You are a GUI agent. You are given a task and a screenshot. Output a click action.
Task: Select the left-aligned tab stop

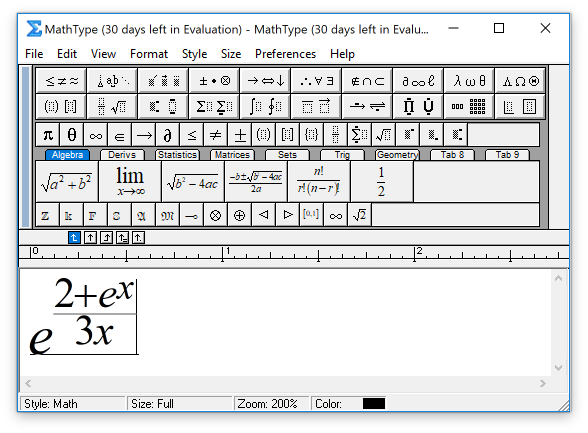click(x=74, y=237)
